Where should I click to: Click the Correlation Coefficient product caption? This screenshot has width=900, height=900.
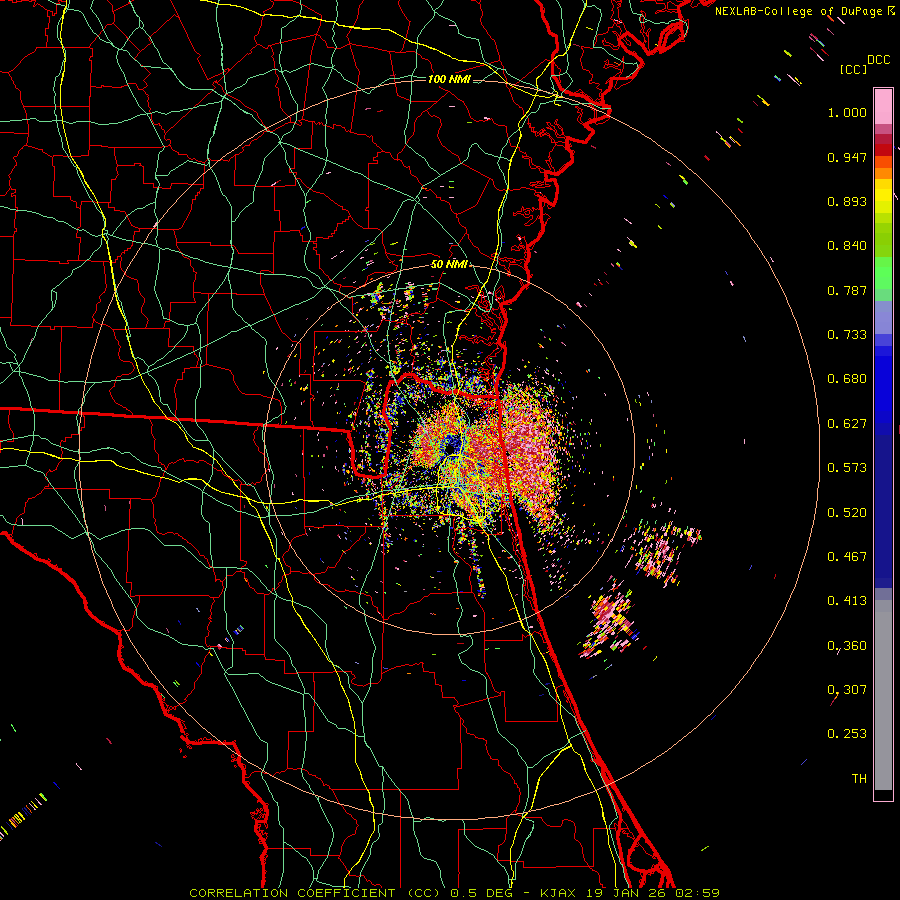coord(454,893)
